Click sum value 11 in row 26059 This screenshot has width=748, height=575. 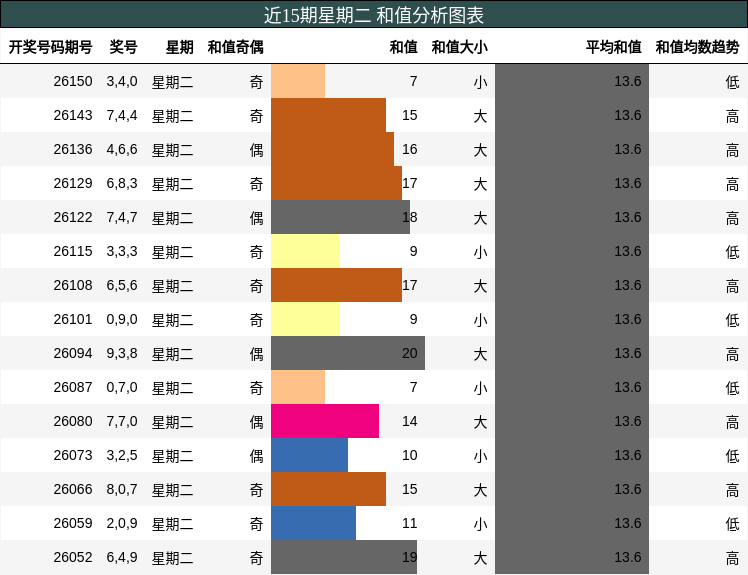coord(409,523)
